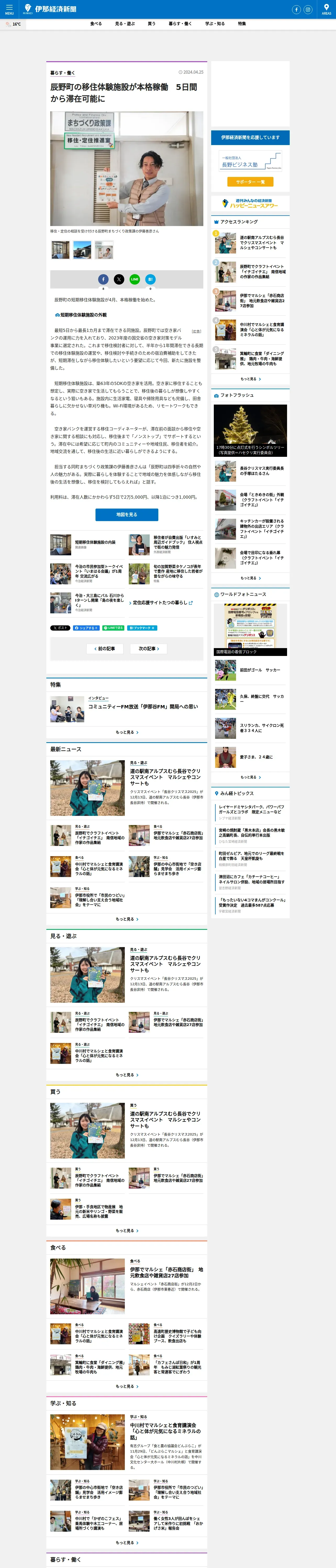The height and width of the screenshot is (1568, 336).
Task: Click the 地図を見る button
Action: point(127,514)
